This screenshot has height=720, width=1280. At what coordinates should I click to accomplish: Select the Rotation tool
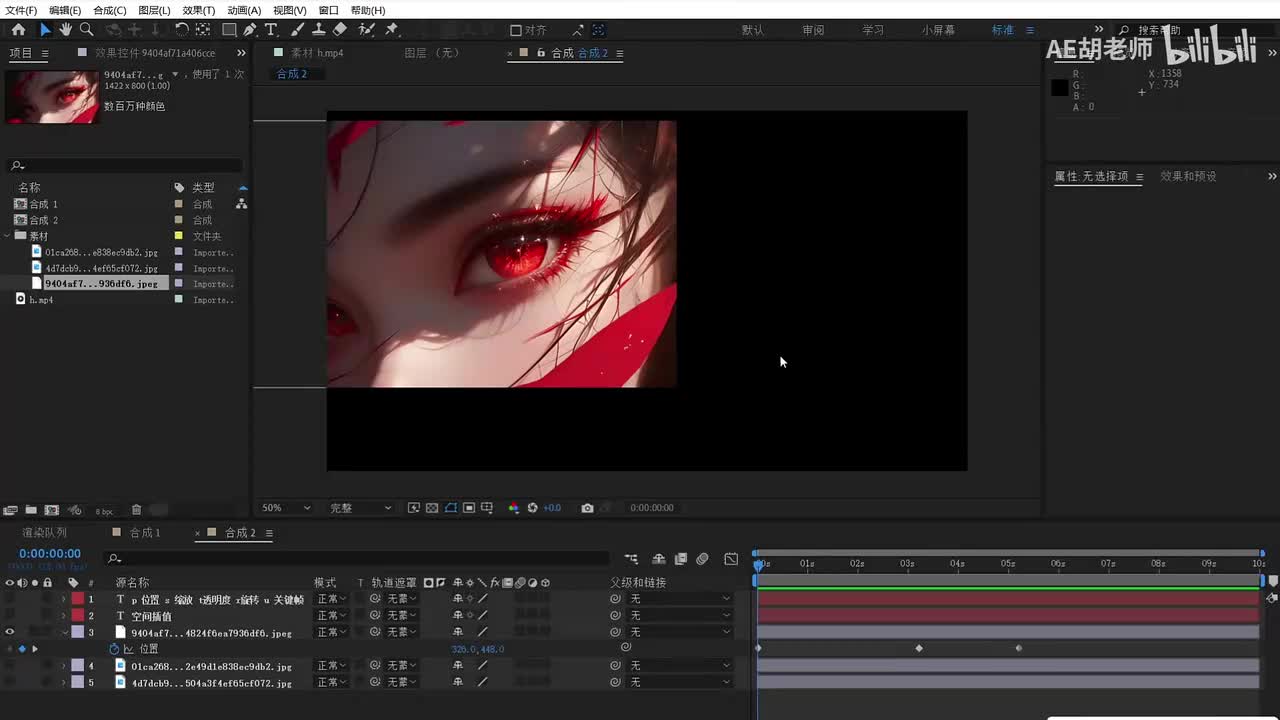coord(181,30)
